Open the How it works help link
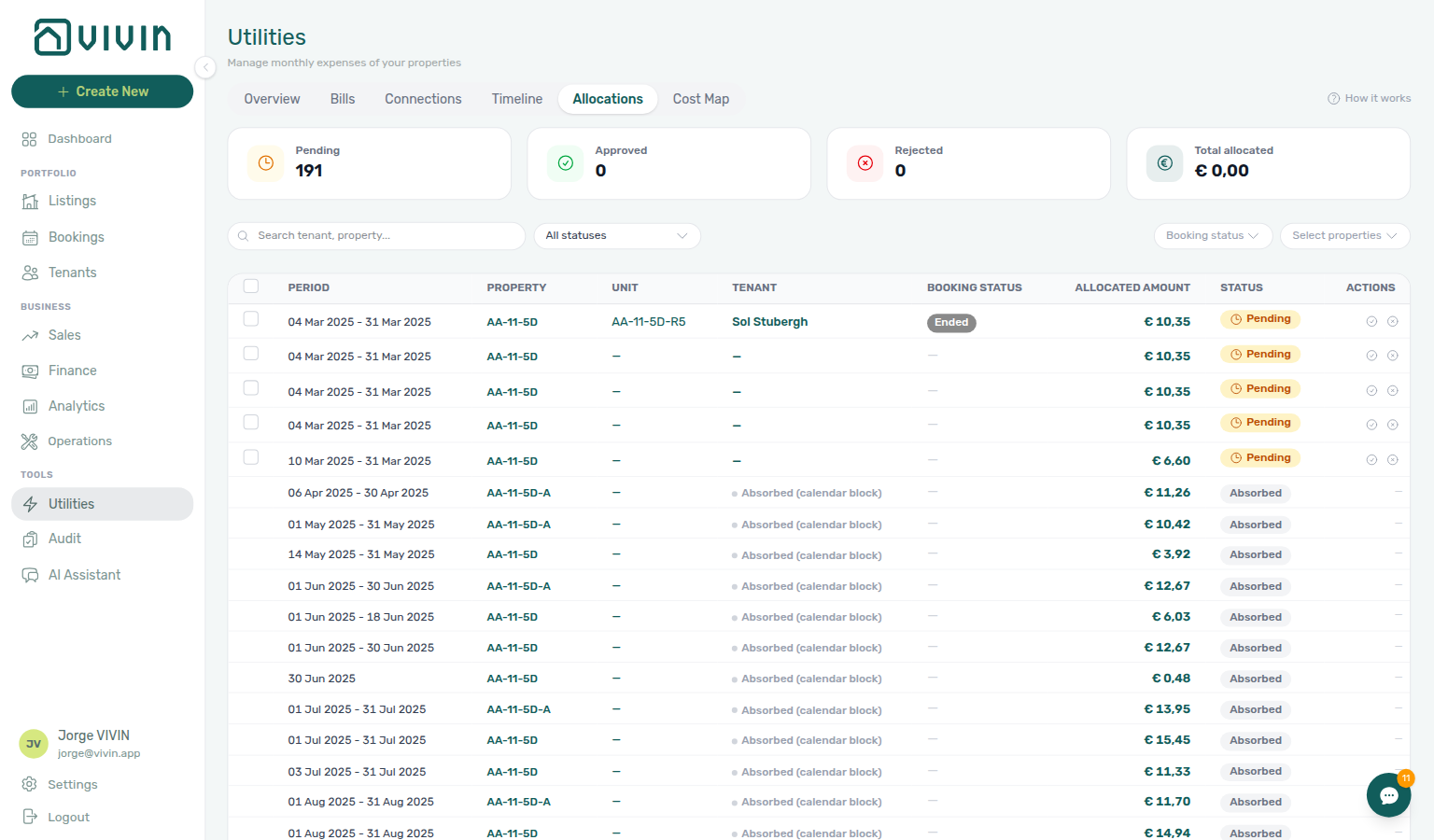Viewport: 1434px width, 840px height. tap(1370, 98)
